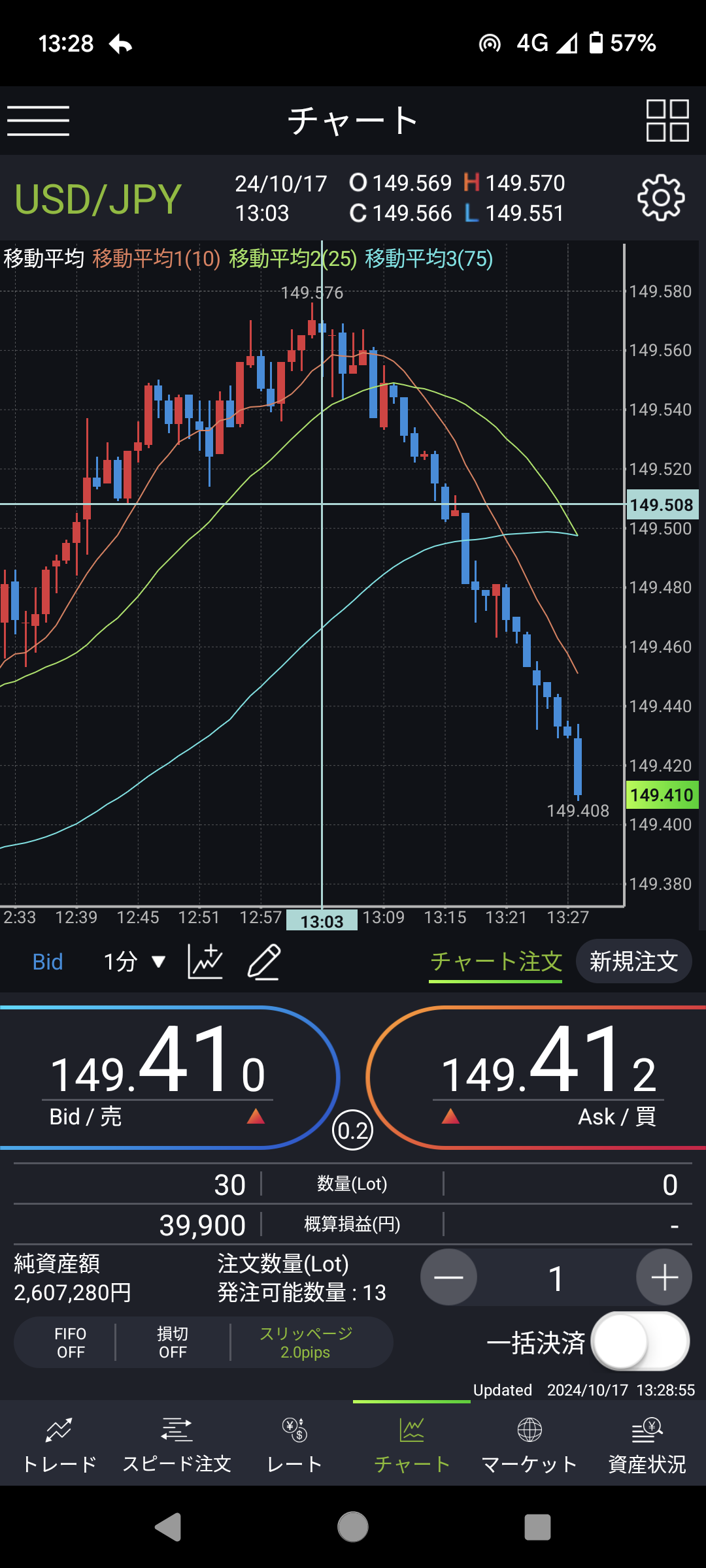Tap the order lot quantity field showing 1
Image resolution: width=706 pixels, height=1568 pixels.
(556, 1278)
